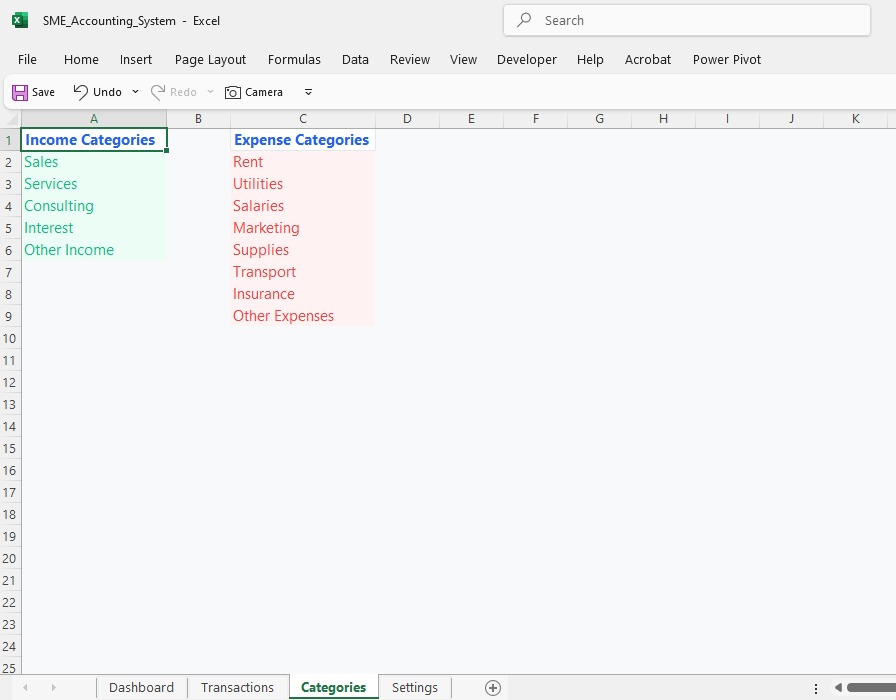The width and height of the screenshot is (896, 700).
Task: Open the Formulas ribbon tab
Action: pyautogui.click(x=294, y=59)
